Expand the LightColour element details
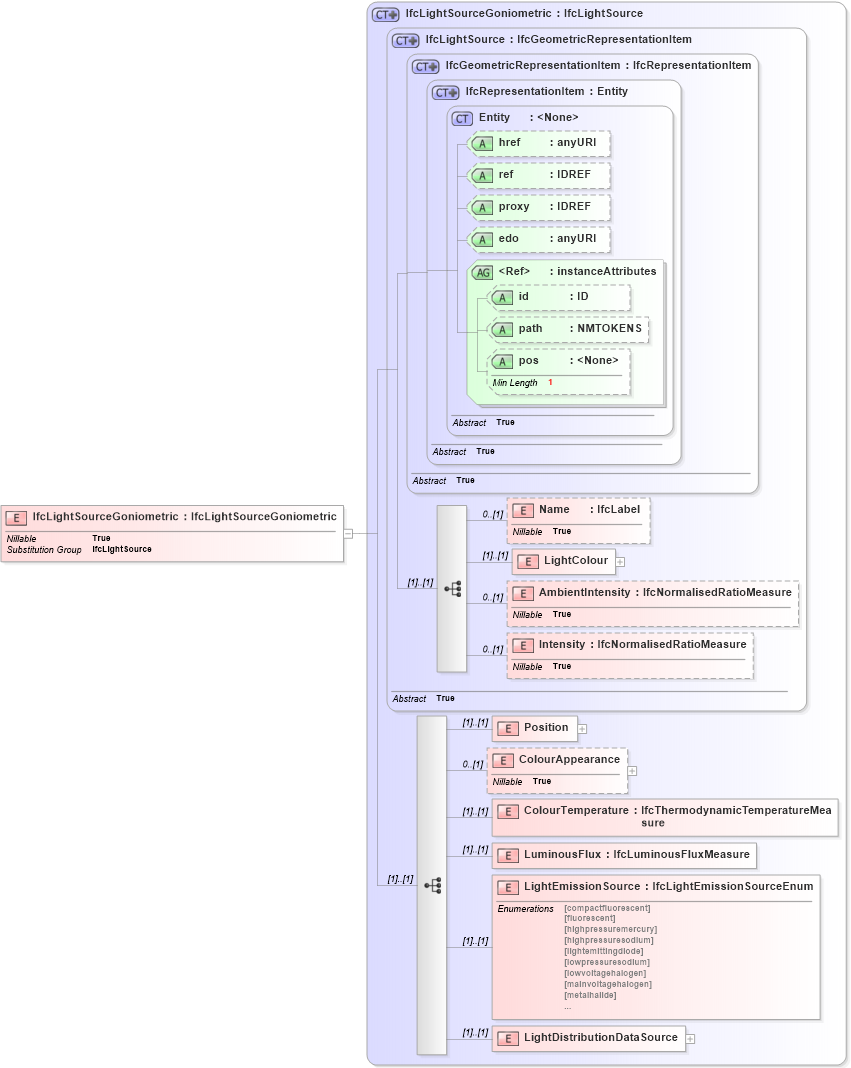 pos(620,562)
